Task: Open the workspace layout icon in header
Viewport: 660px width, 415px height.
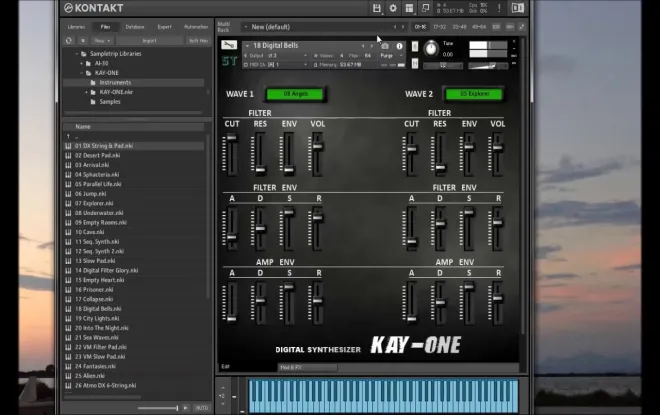Action: pos(409,8)
